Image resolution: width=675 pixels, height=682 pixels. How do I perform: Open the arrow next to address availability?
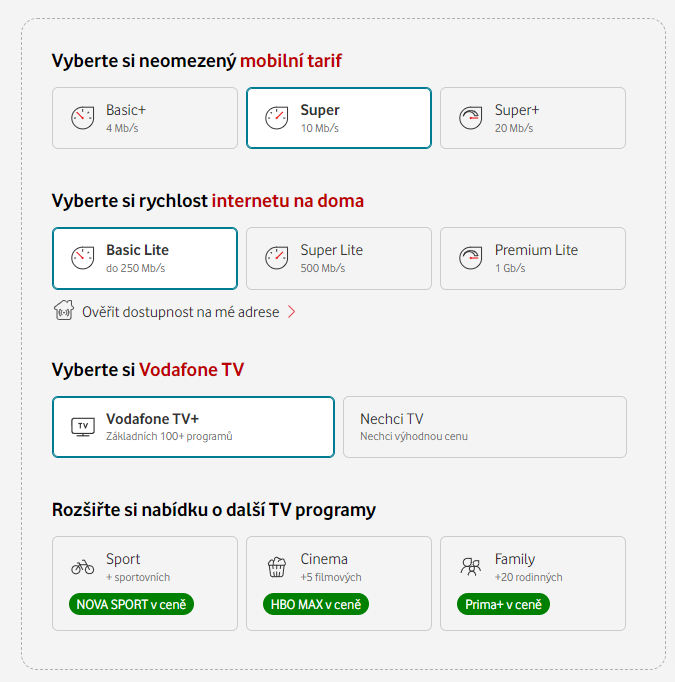[x=292, y=312]
